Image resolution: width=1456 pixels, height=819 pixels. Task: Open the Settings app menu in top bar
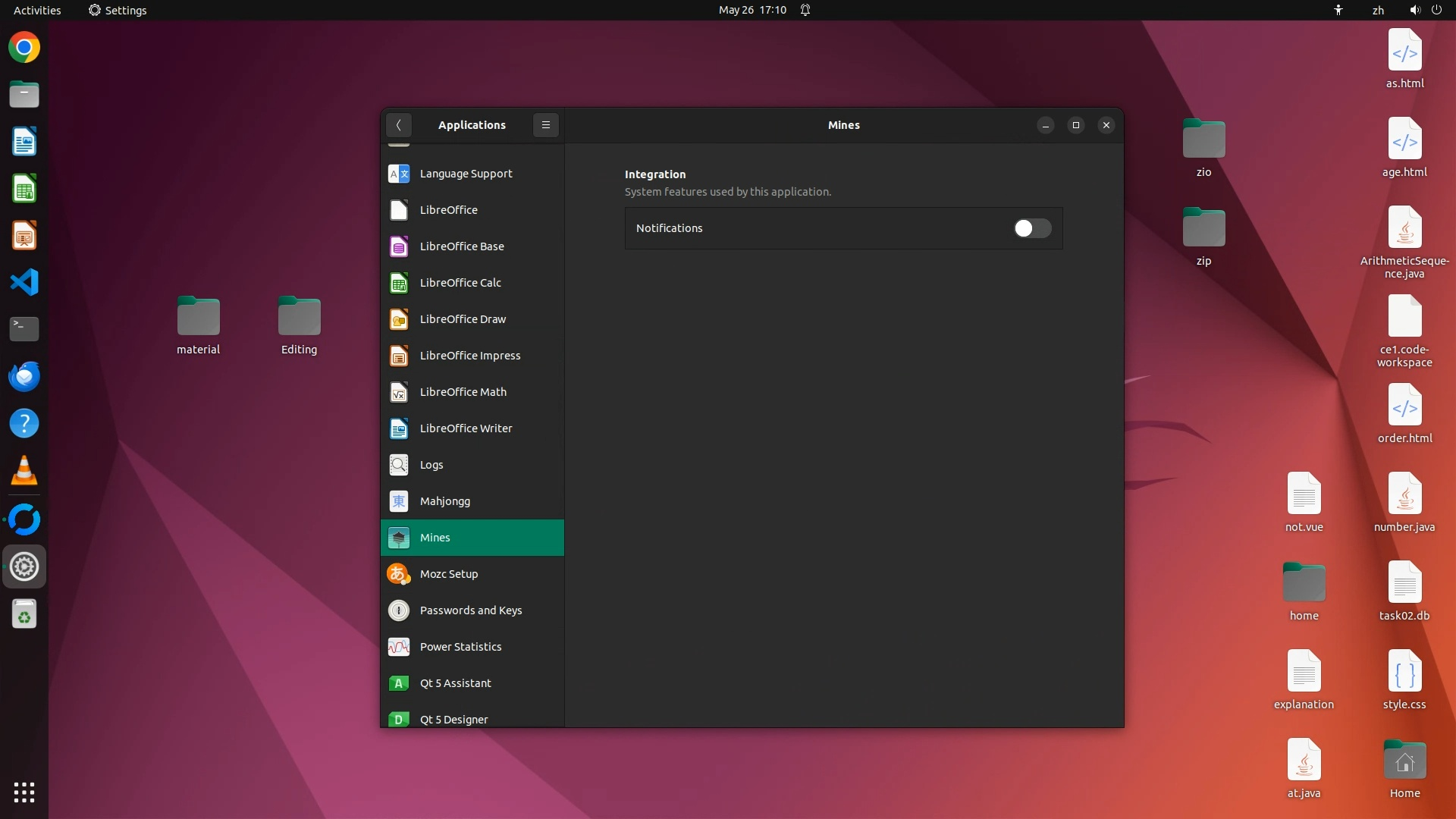click(x=118, y=10)
